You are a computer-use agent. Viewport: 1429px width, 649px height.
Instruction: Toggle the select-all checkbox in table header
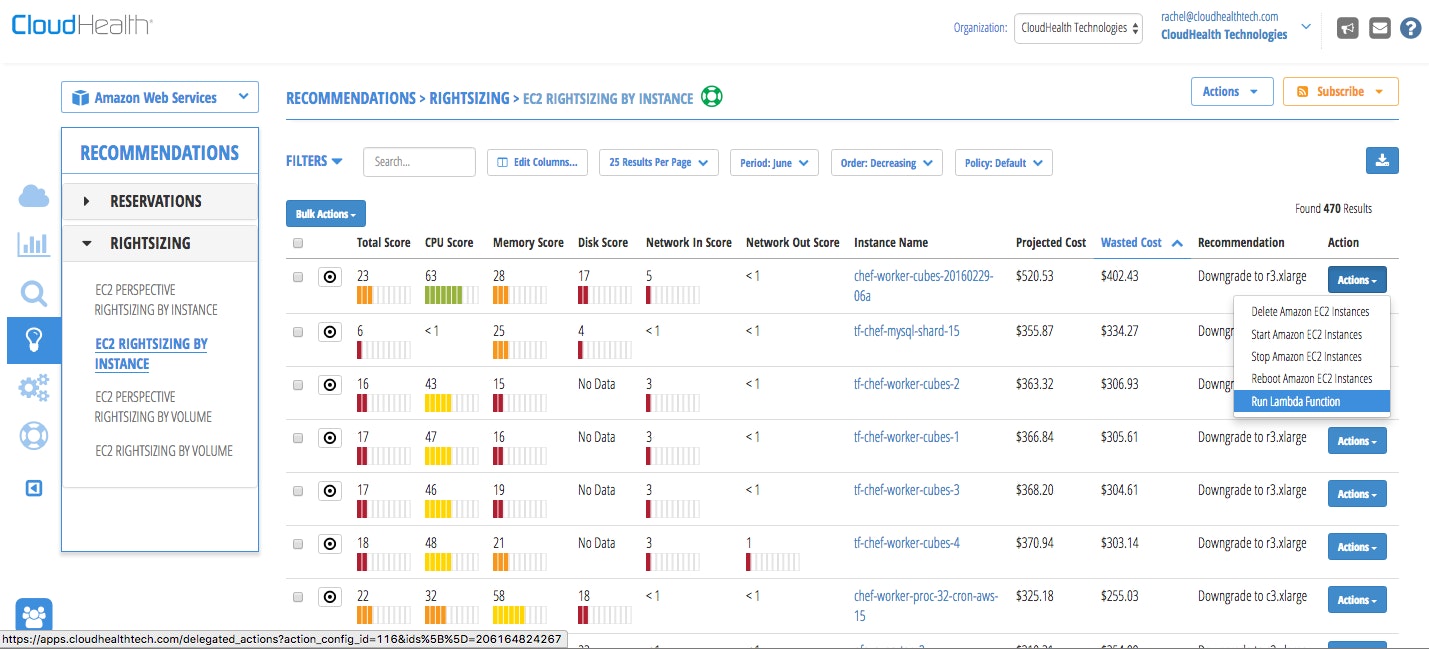click(298, 243)
